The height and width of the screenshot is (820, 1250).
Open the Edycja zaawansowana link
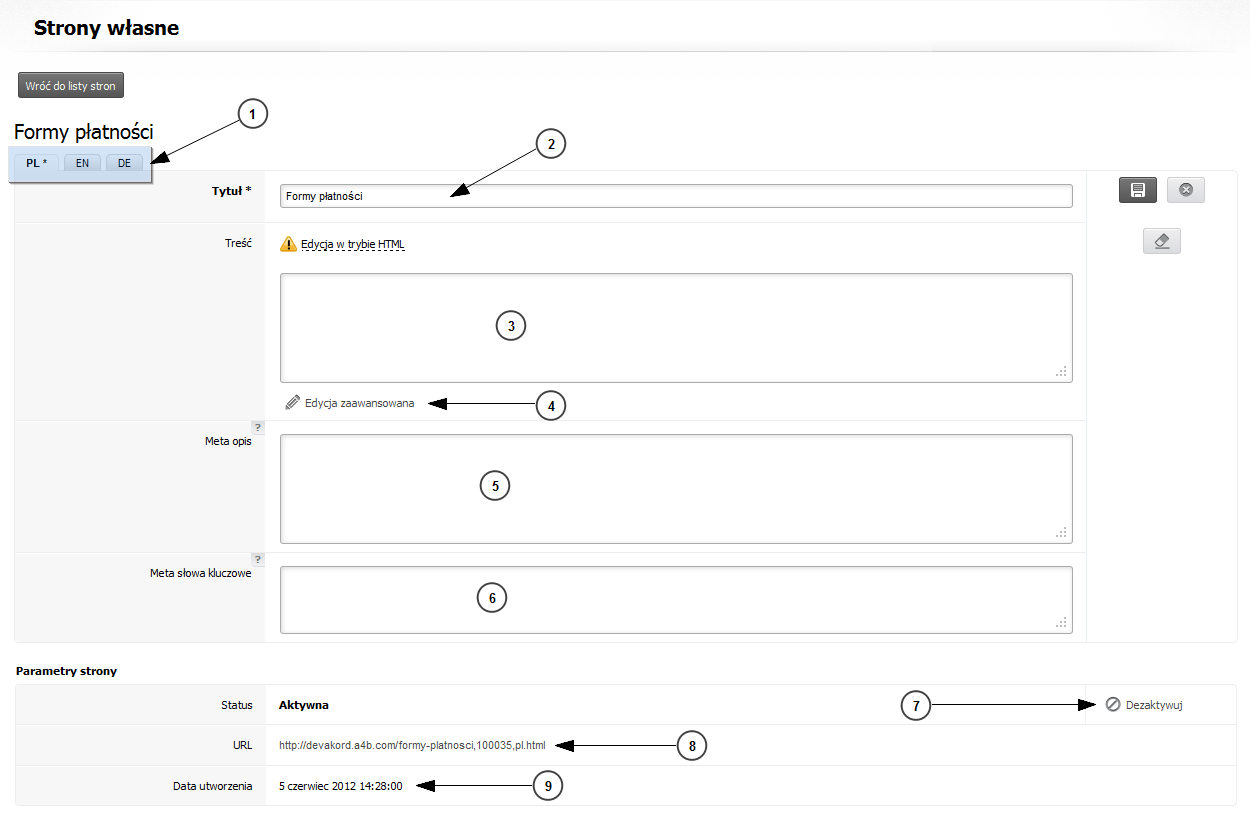(x=359, y=403)
